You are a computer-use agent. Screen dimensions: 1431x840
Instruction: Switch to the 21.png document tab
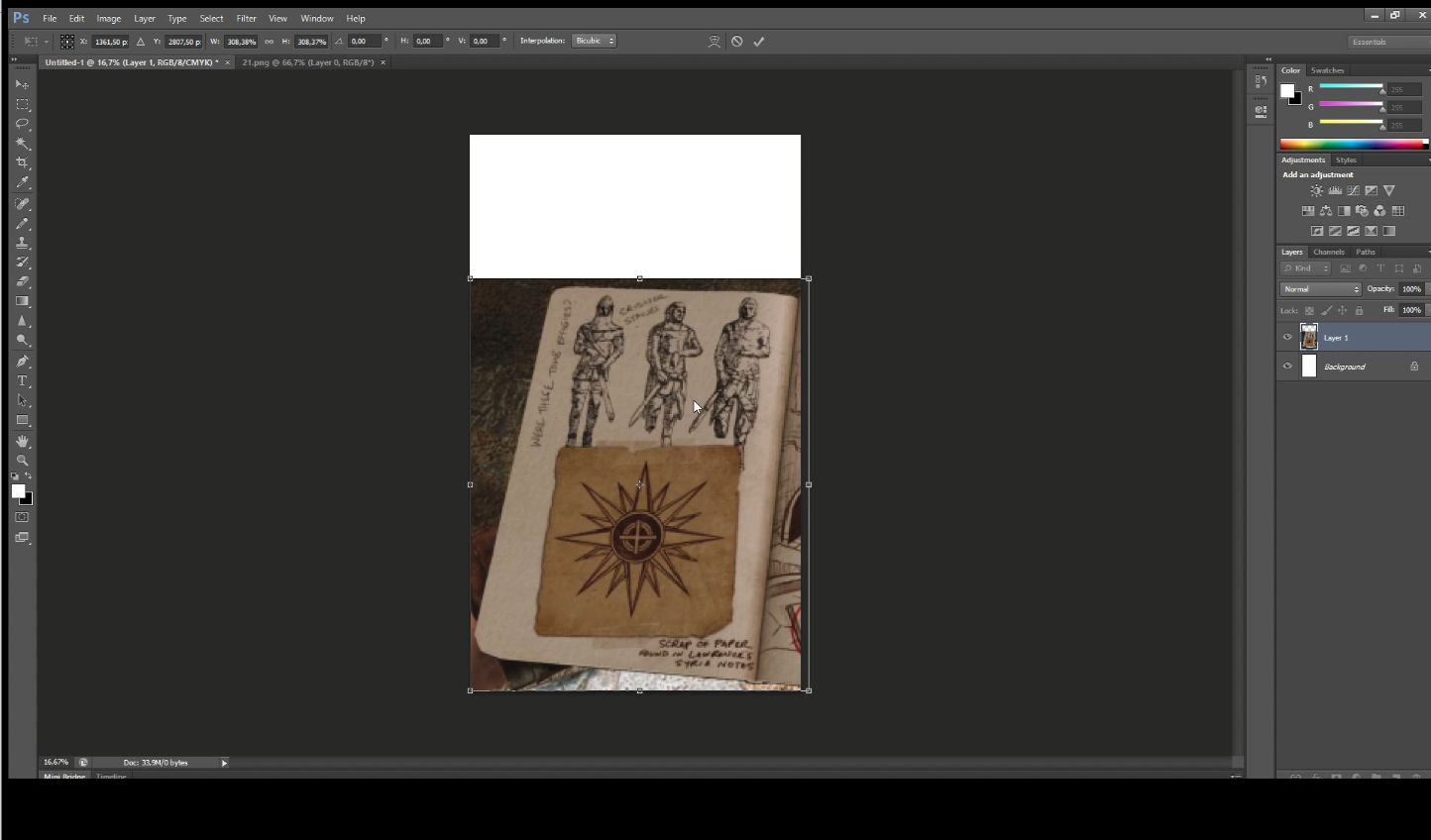point(307,61)
